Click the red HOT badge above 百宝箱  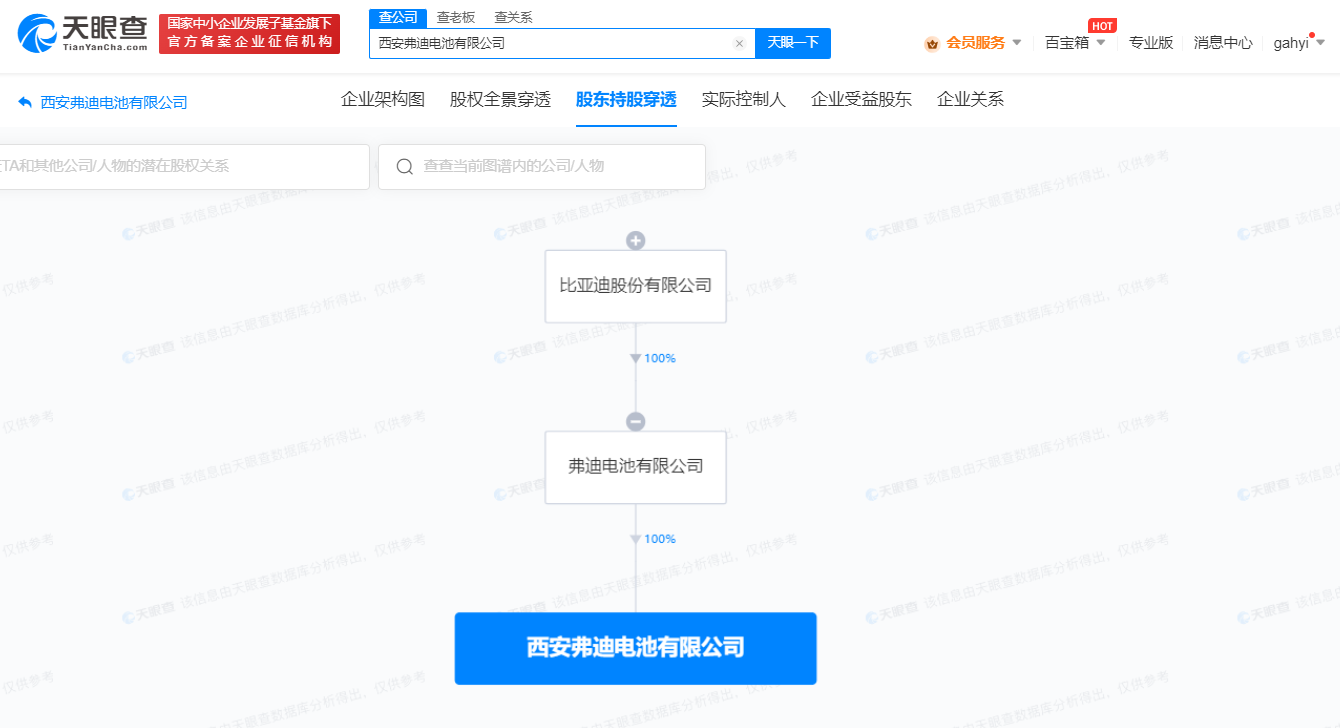pyautogui.click(x=1102, y=25)
